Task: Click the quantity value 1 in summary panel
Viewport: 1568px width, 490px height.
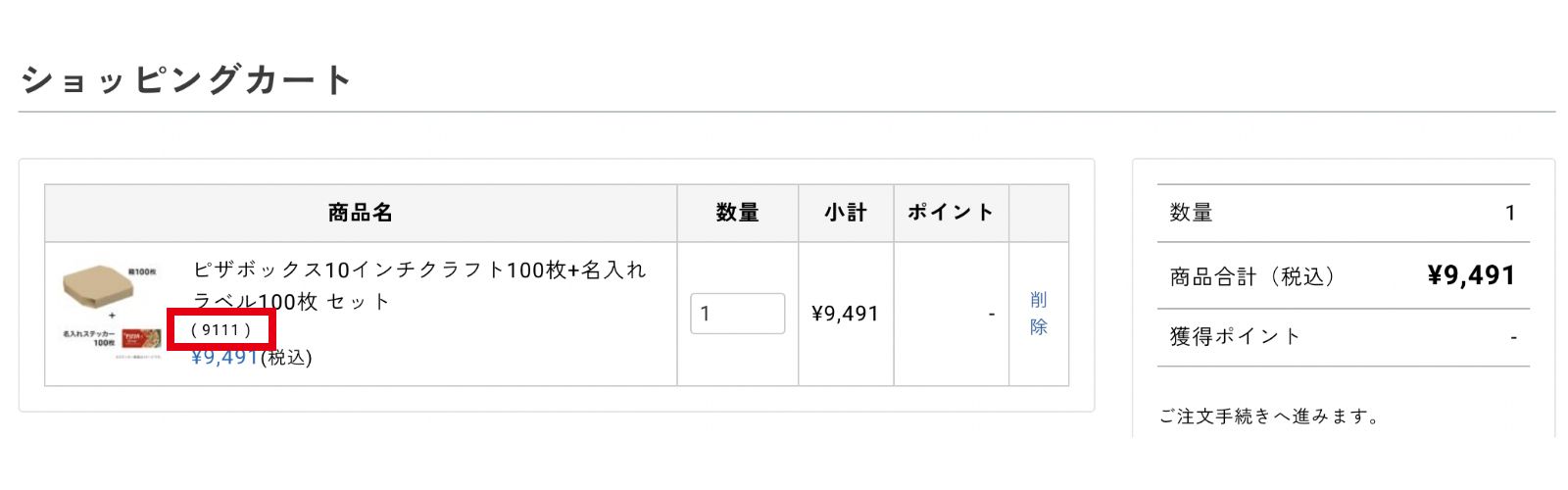Action: pos(1510,213)
